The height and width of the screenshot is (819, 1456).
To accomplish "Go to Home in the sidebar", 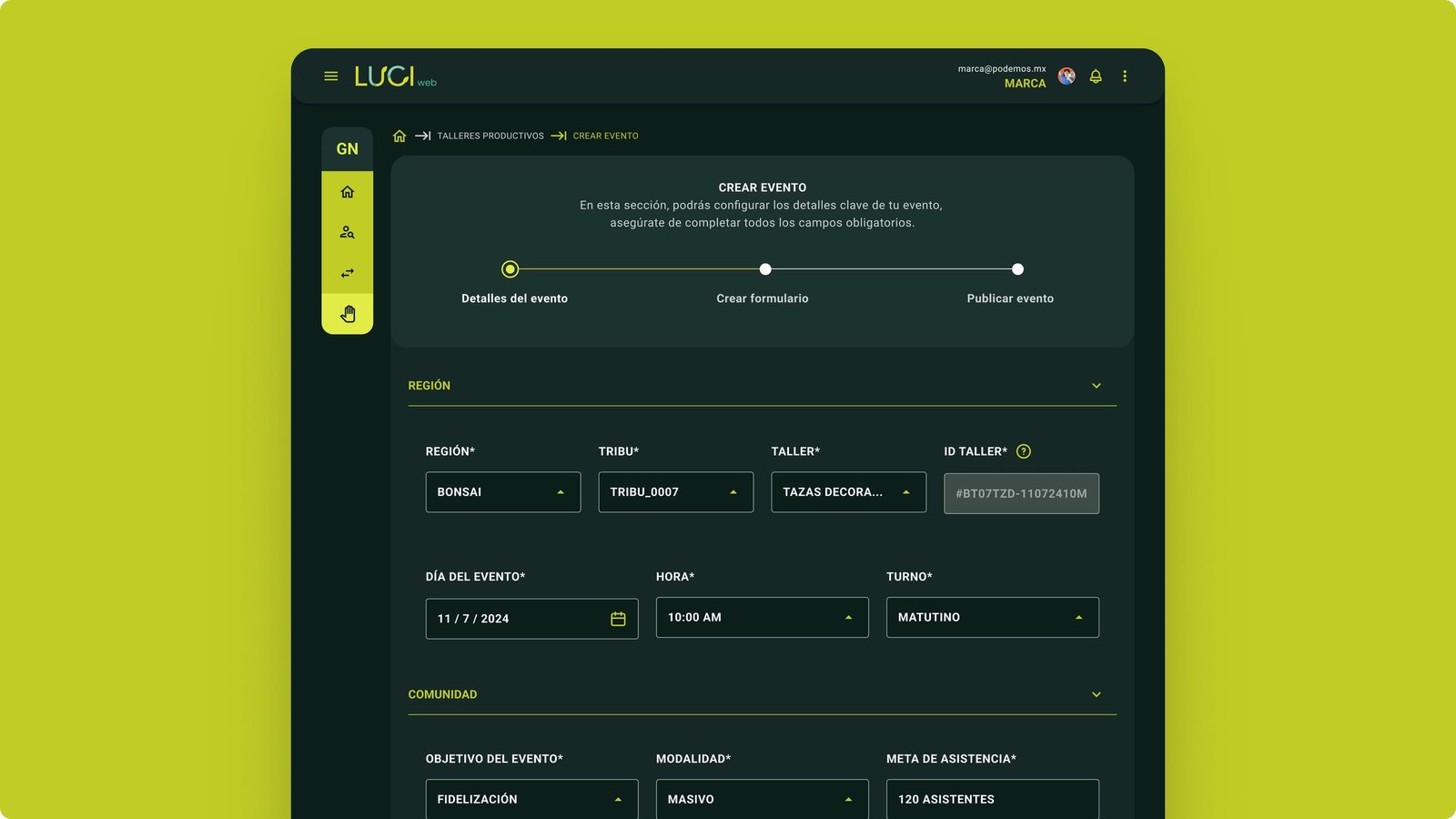I will point(348,192).
